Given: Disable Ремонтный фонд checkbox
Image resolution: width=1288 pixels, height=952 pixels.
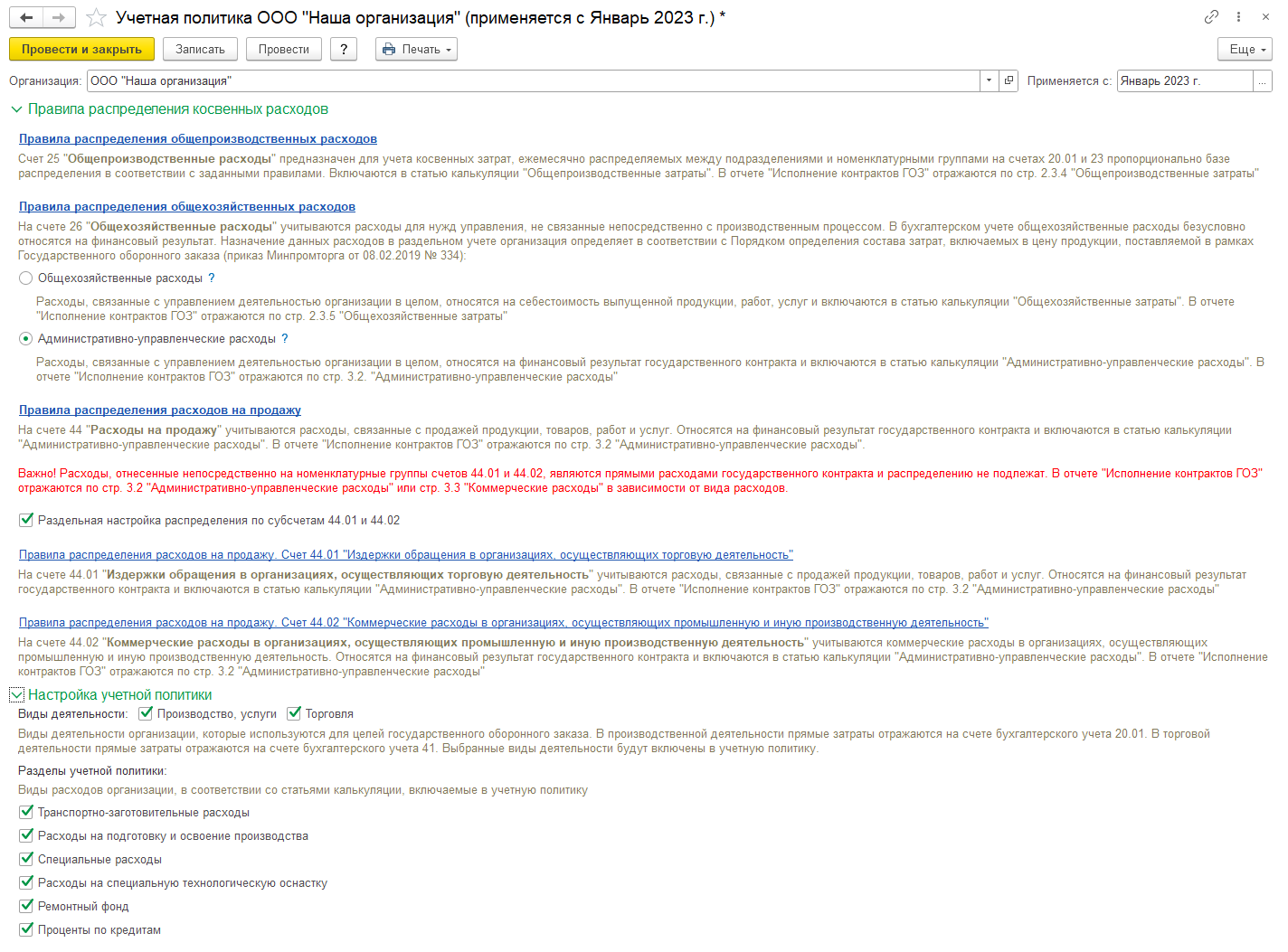Looking at the screenshot, I should pos(26,906).
